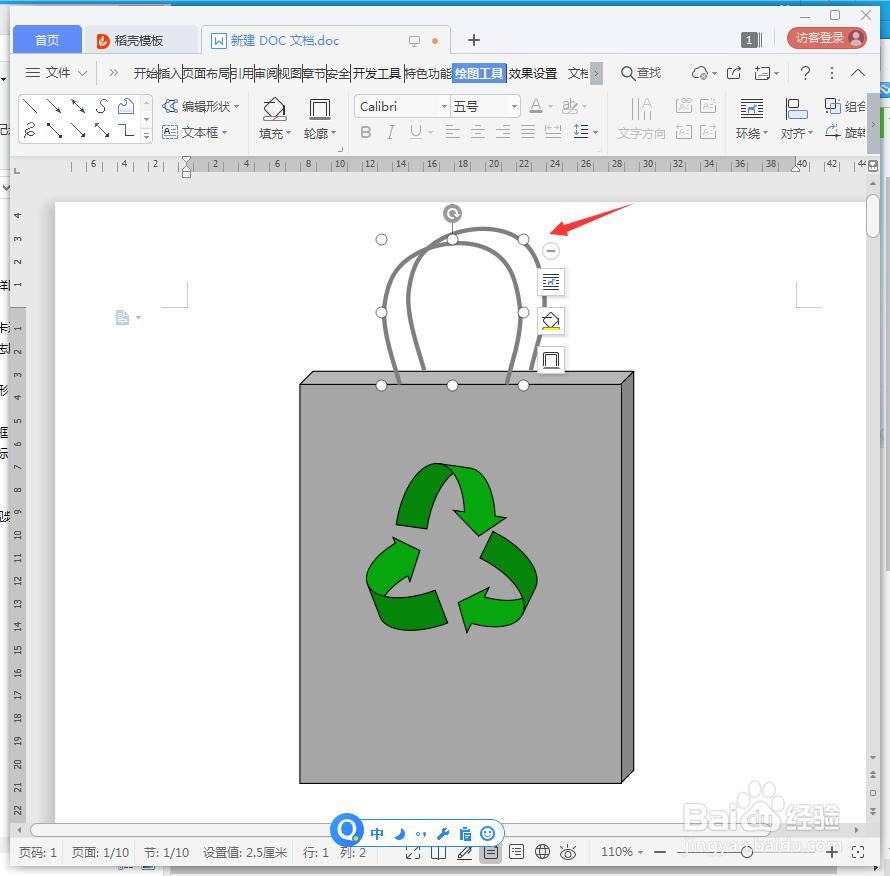Click the text direction button
890x876 pixels.
pos(641,118)
